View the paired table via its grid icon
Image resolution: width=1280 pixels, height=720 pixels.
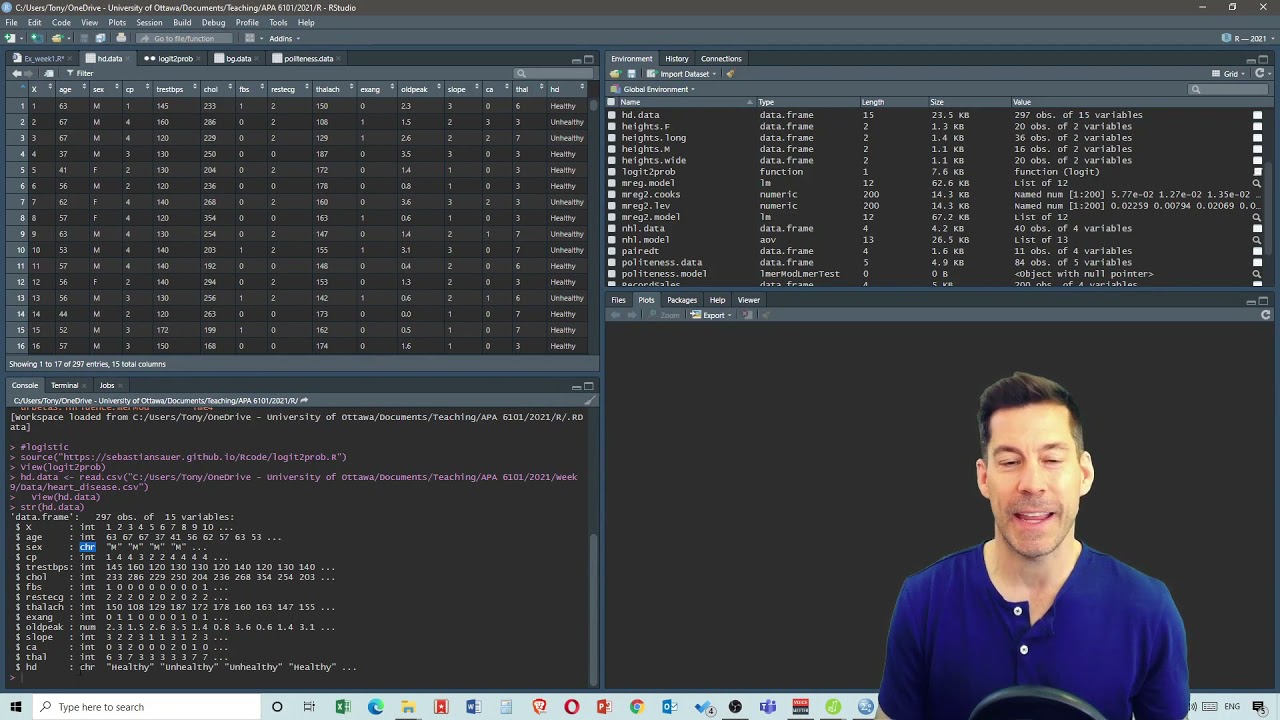coord(1257,251)
